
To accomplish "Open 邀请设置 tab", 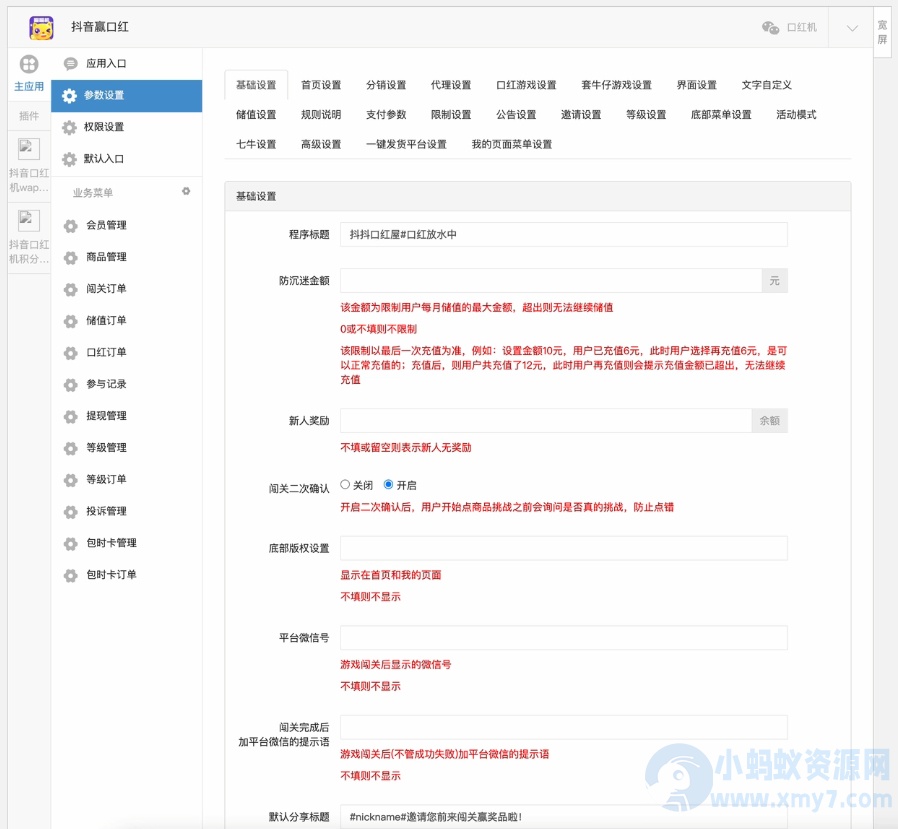I will [581, 115].
